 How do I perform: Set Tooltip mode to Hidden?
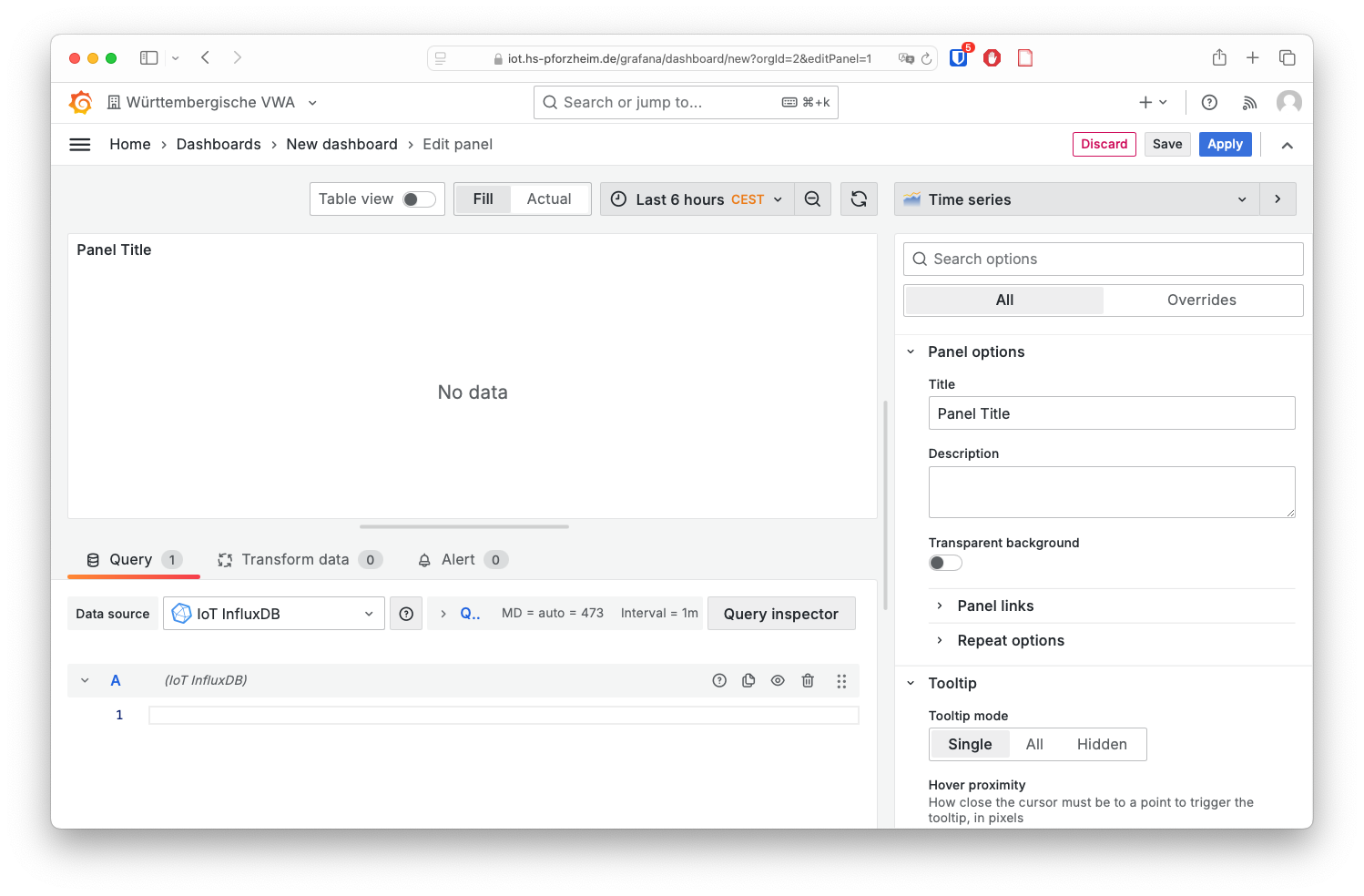pyautogui.click(x=1102, y=744)
